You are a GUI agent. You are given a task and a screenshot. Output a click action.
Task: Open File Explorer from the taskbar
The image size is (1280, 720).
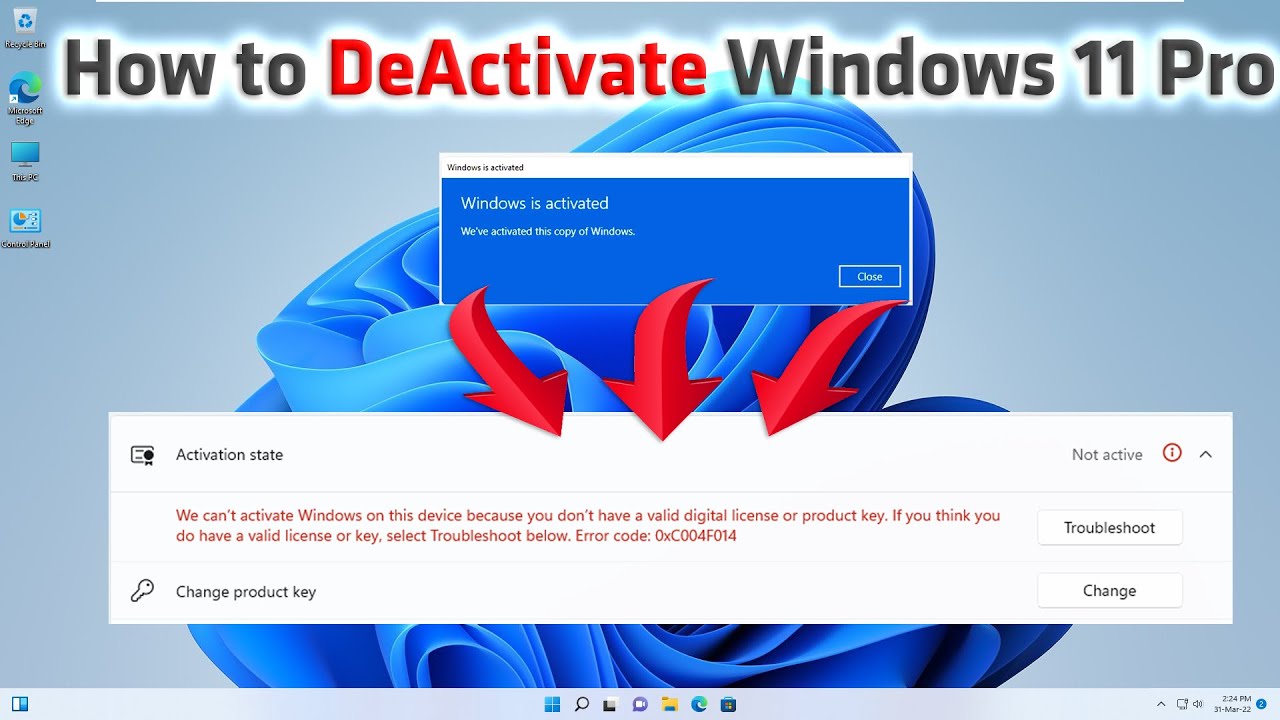point(669,704)
